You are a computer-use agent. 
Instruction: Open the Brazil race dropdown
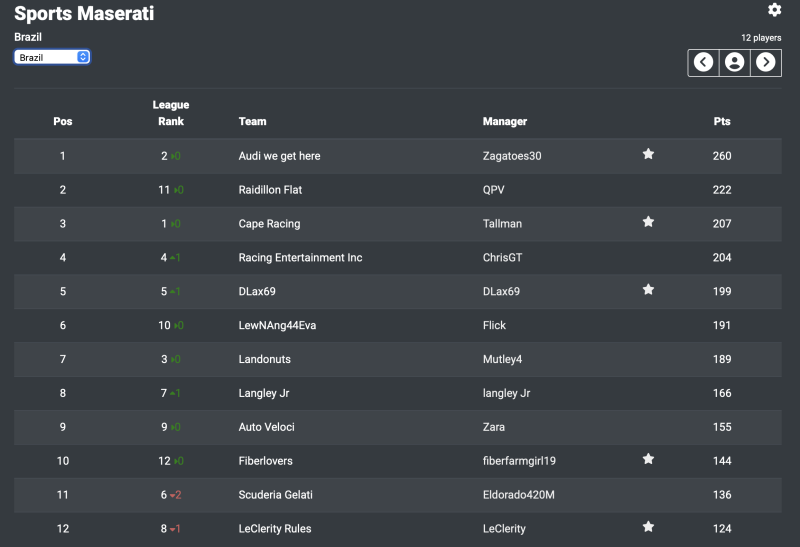(x=52, y=57)
